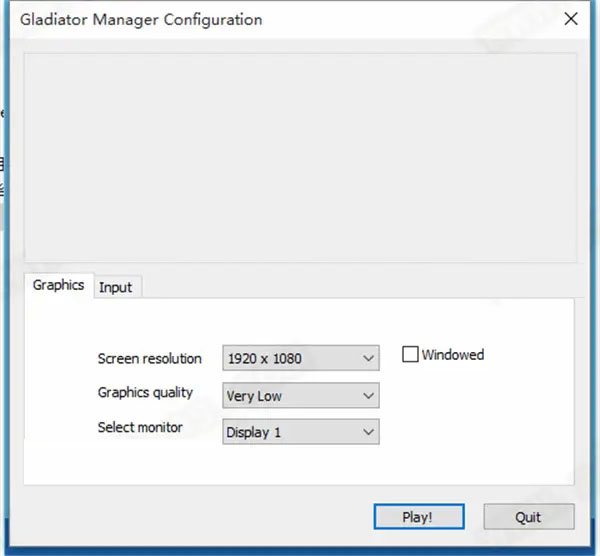Click the Quit button
The height and width of the screenshot is (556, 600).
tap(529, 517)
